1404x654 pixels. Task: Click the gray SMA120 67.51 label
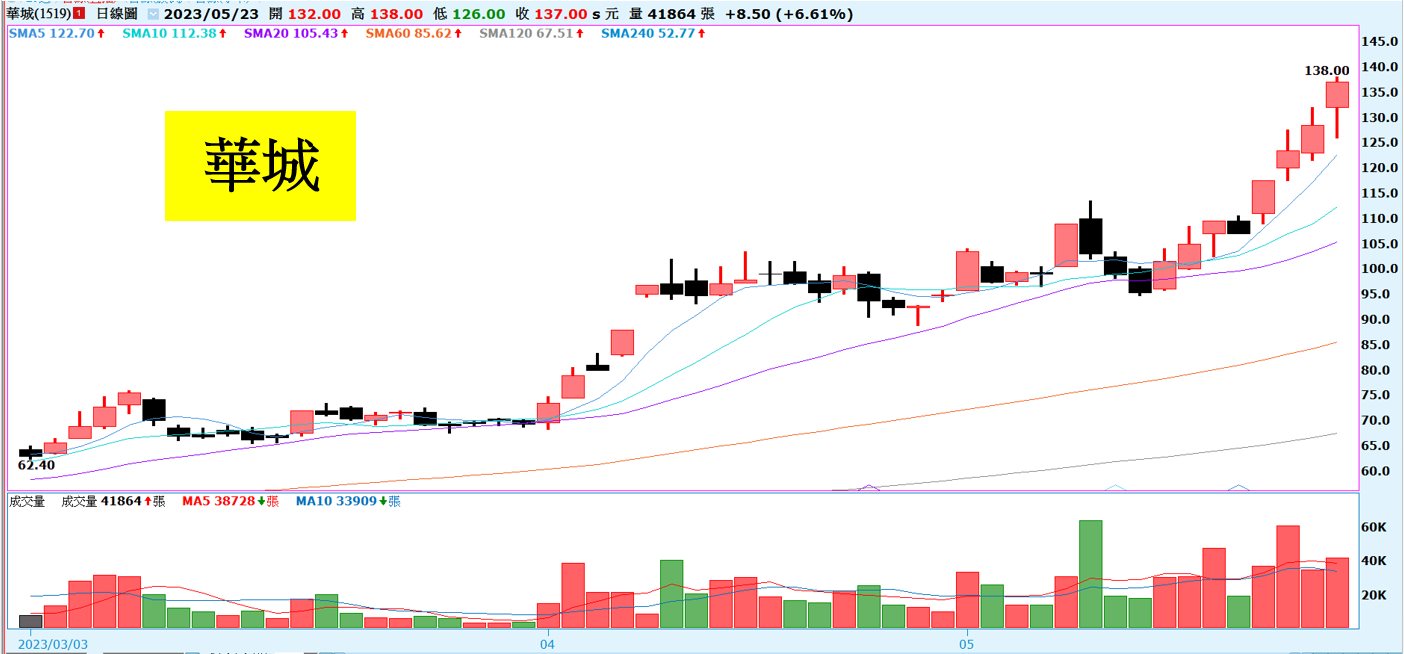534,33
